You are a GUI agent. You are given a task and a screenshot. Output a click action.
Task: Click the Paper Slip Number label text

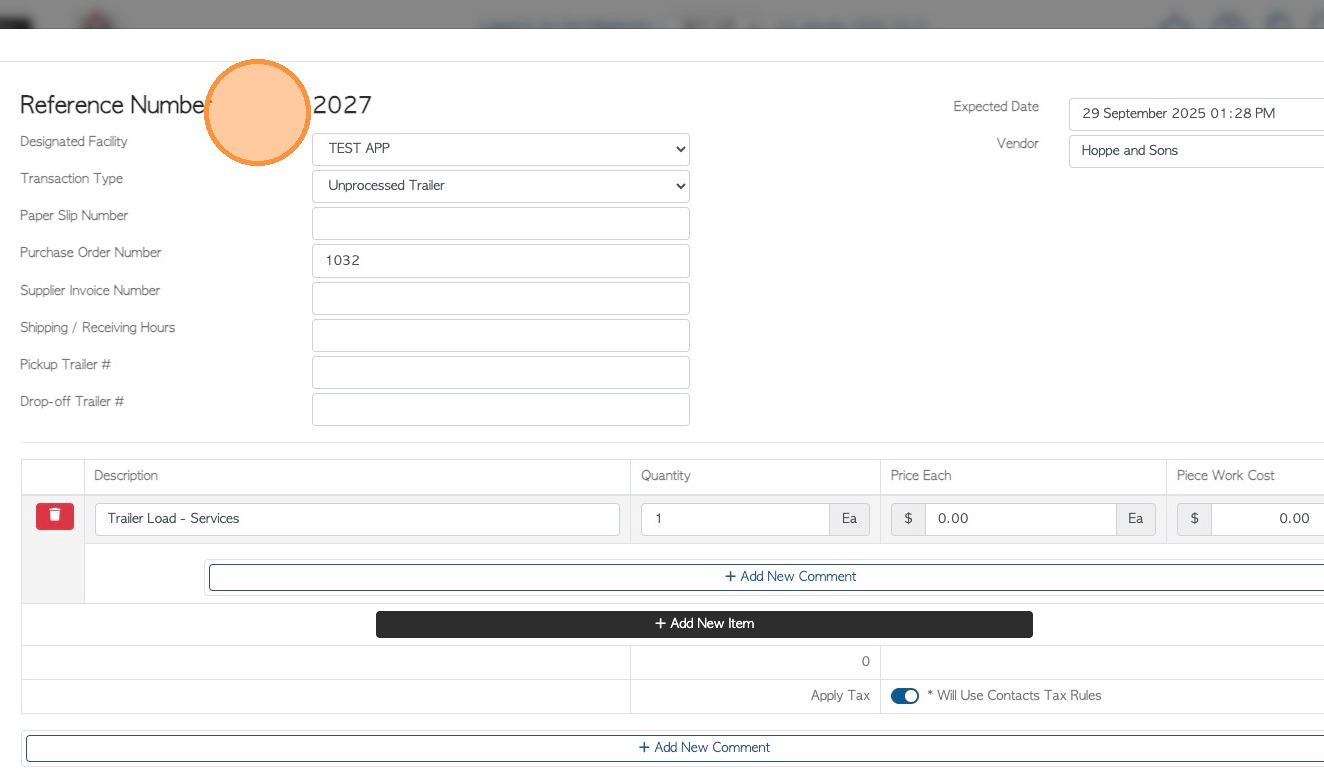coord(74,216)
